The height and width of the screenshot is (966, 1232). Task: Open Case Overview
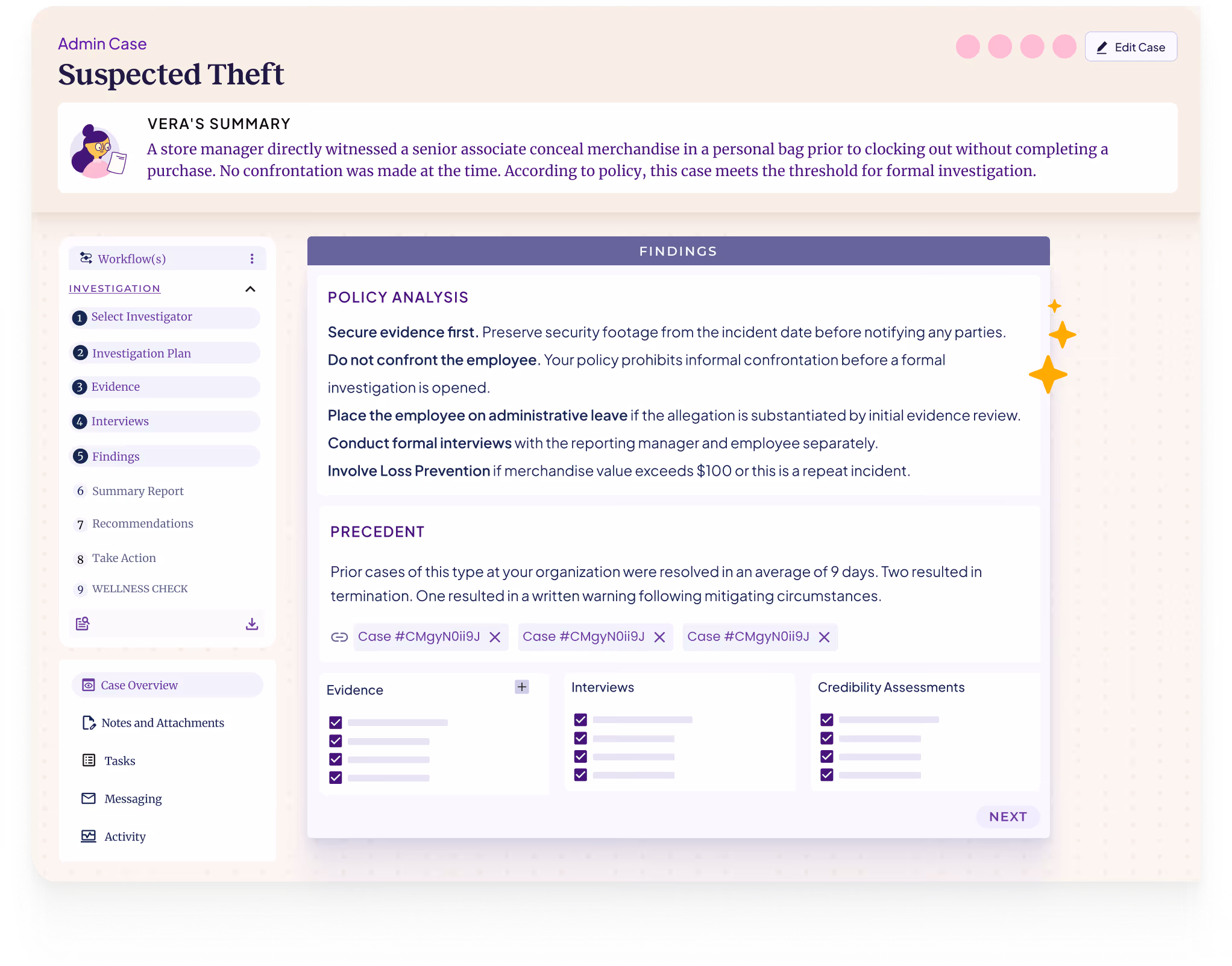[168, 685]
